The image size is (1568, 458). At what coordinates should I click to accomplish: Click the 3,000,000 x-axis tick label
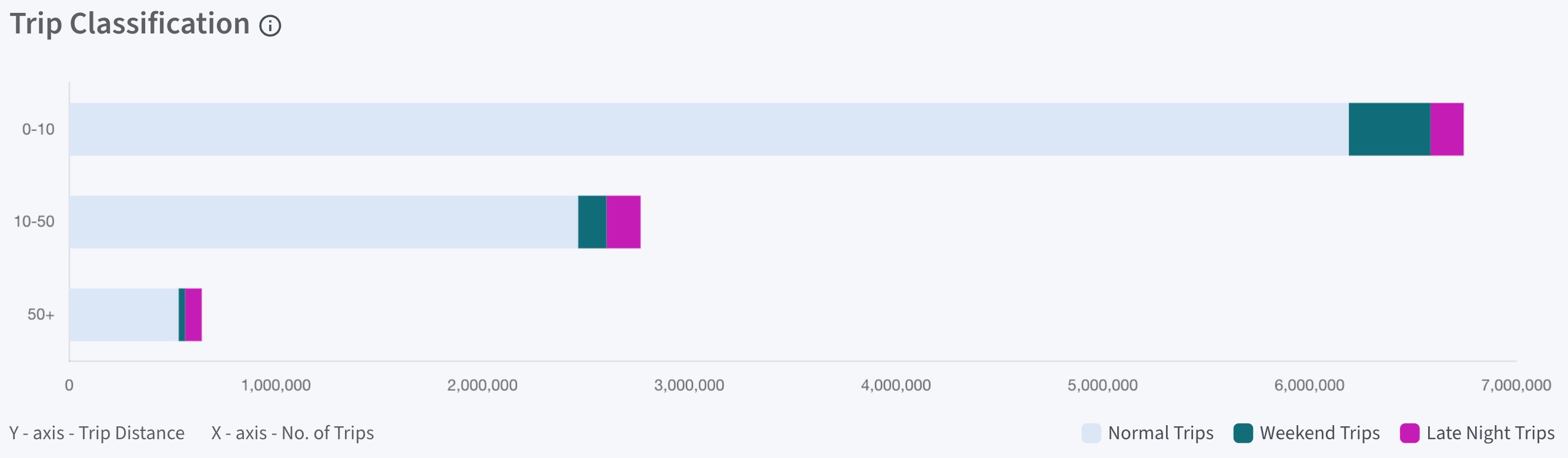[689, 385]
